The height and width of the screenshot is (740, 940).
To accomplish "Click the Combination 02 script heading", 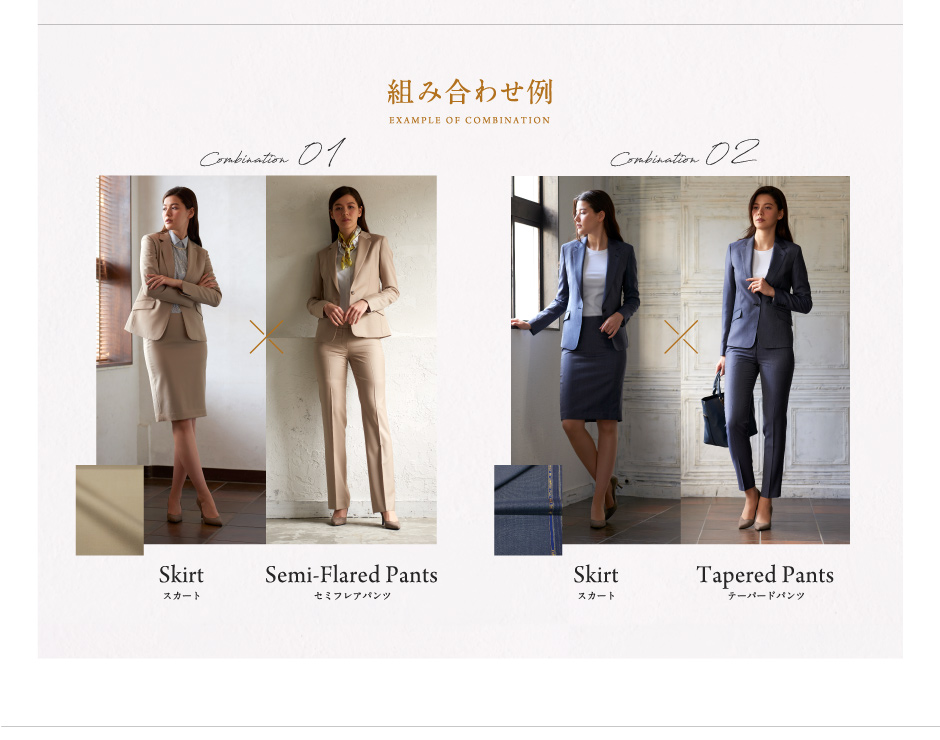I will pos(685,153).
